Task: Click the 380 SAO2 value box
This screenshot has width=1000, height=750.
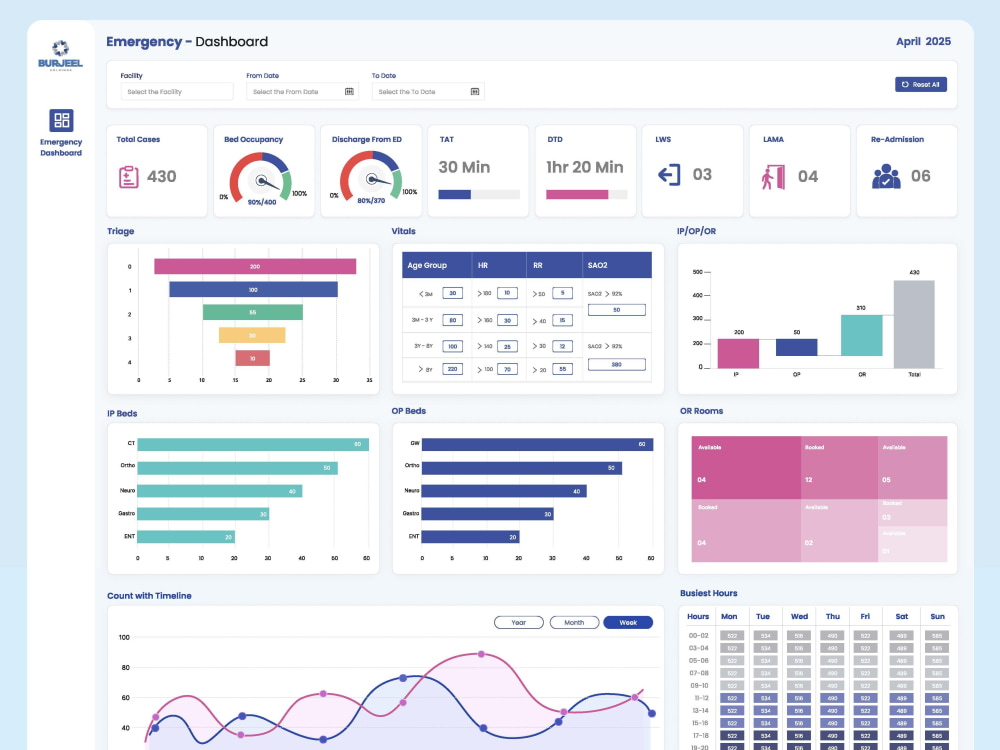Action: point(616,365)
